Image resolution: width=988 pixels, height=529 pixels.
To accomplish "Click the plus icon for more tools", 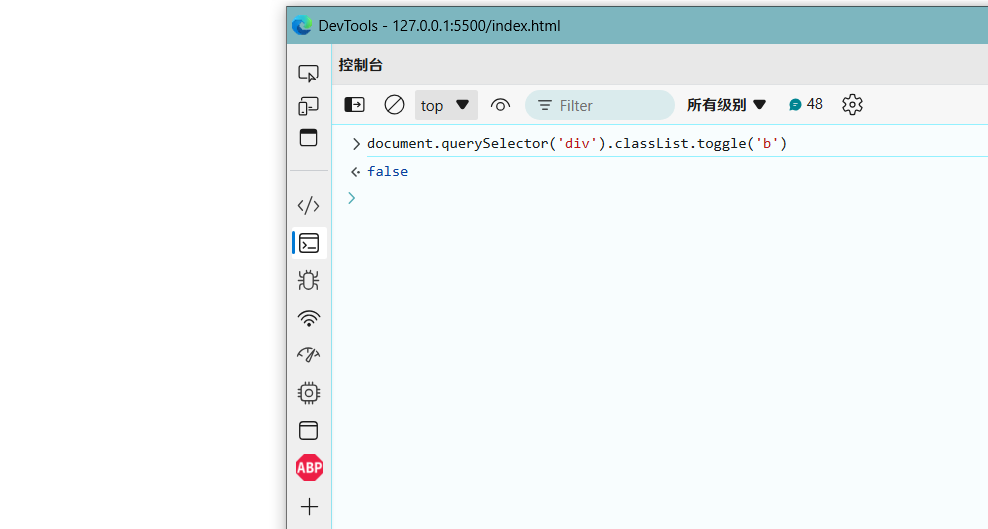I will click(x=309, y=507).
